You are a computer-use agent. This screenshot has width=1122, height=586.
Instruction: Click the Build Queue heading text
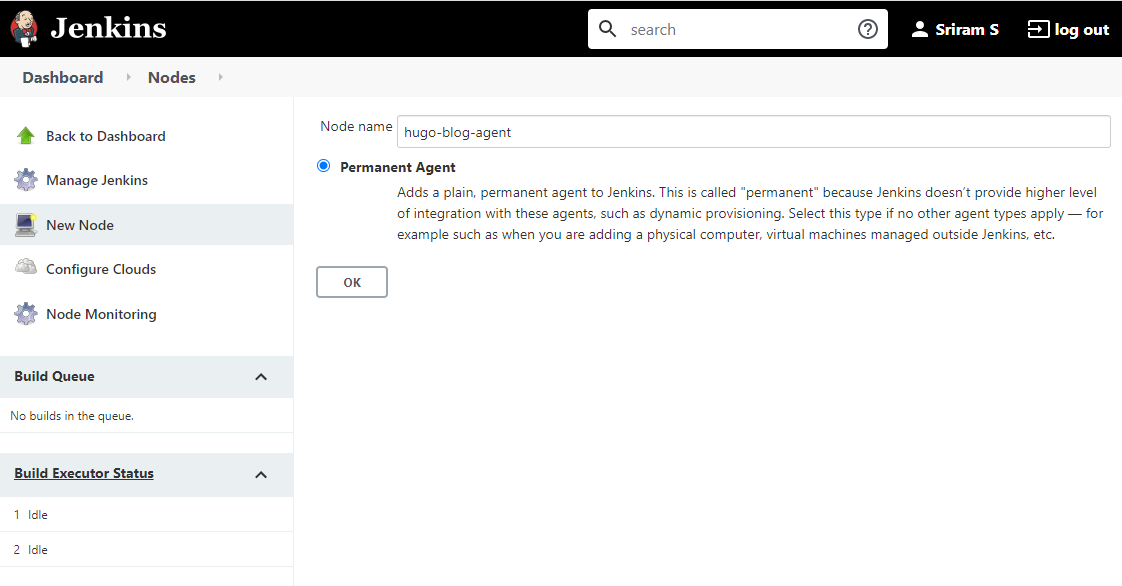click(54, 376)
